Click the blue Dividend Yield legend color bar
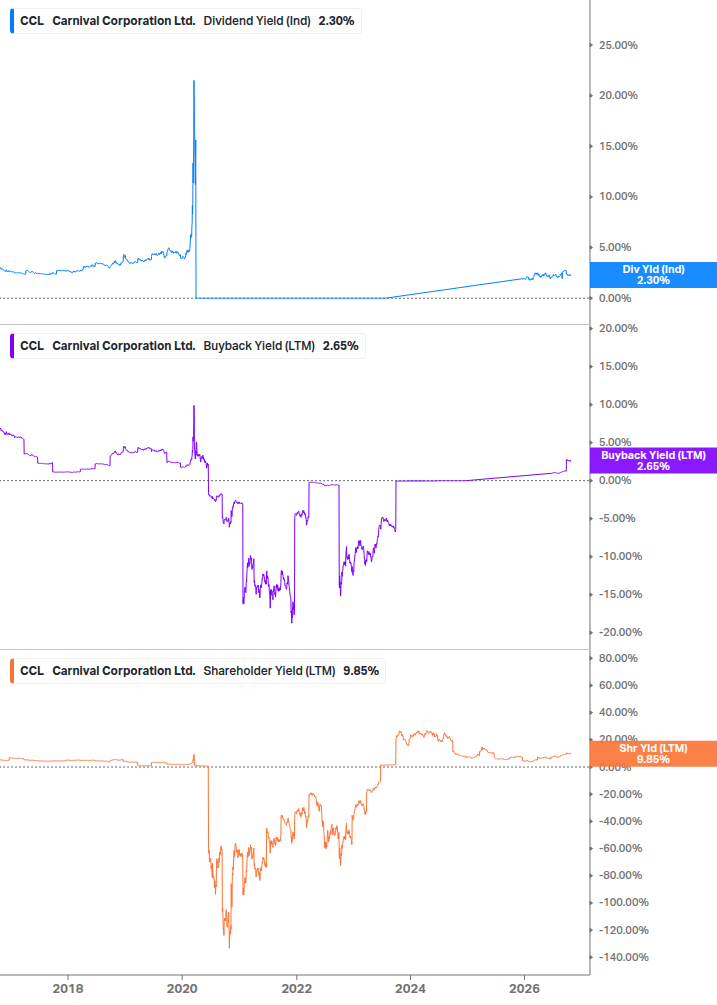 (x=12, y=21)
